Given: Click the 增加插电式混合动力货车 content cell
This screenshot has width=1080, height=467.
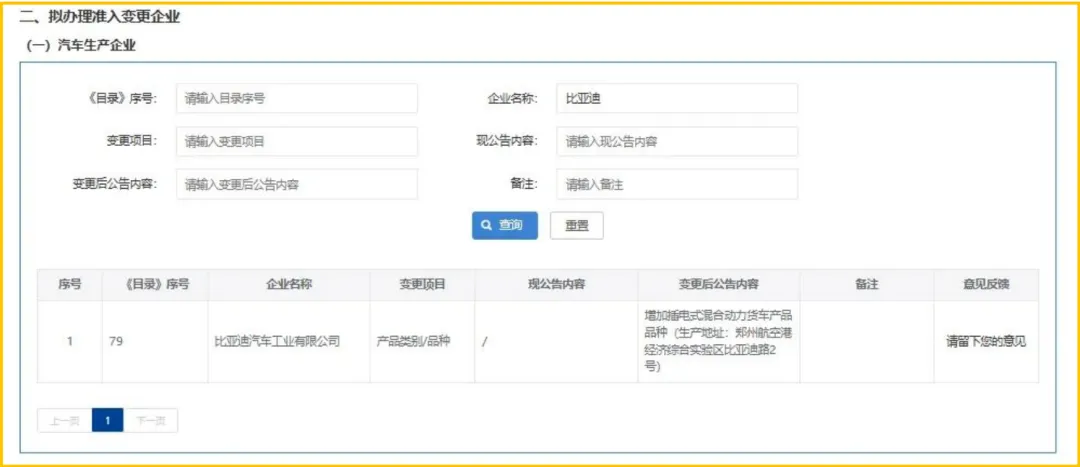Looking at the screenshot, I should pos(719,342).
